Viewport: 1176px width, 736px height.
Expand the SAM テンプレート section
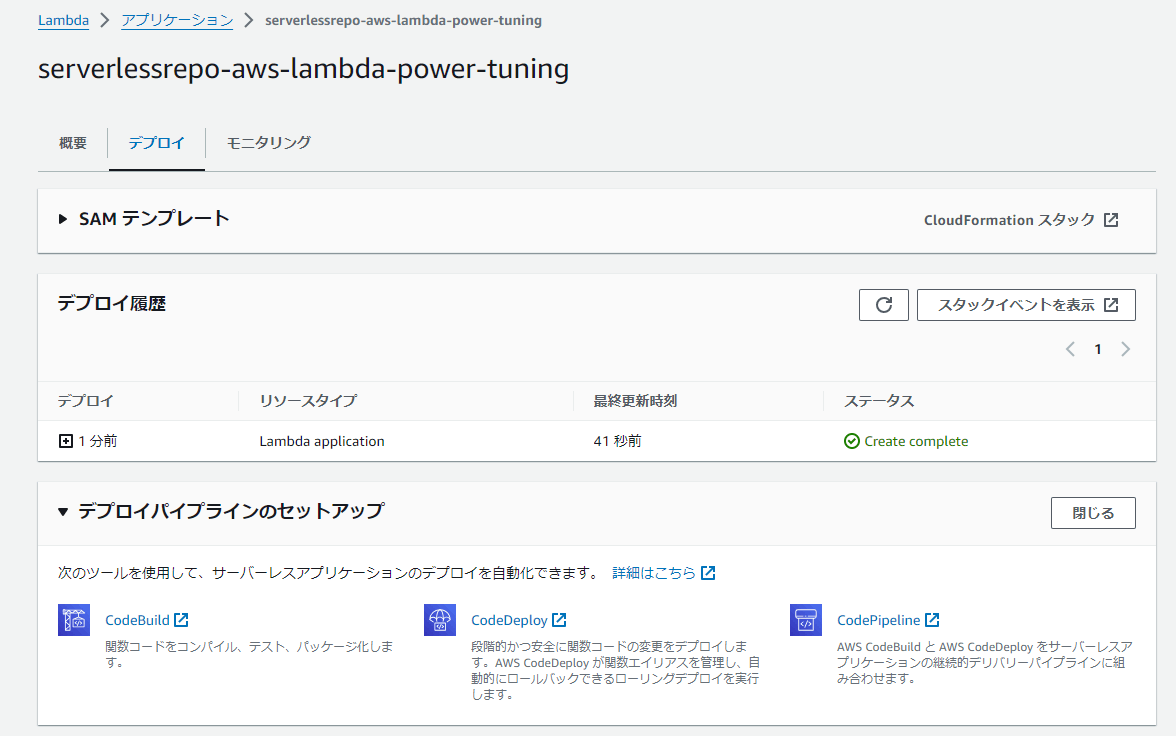click(x=63, y=219)
